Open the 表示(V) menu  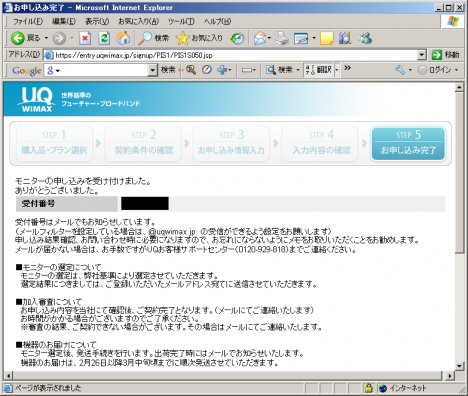point(97,22)
